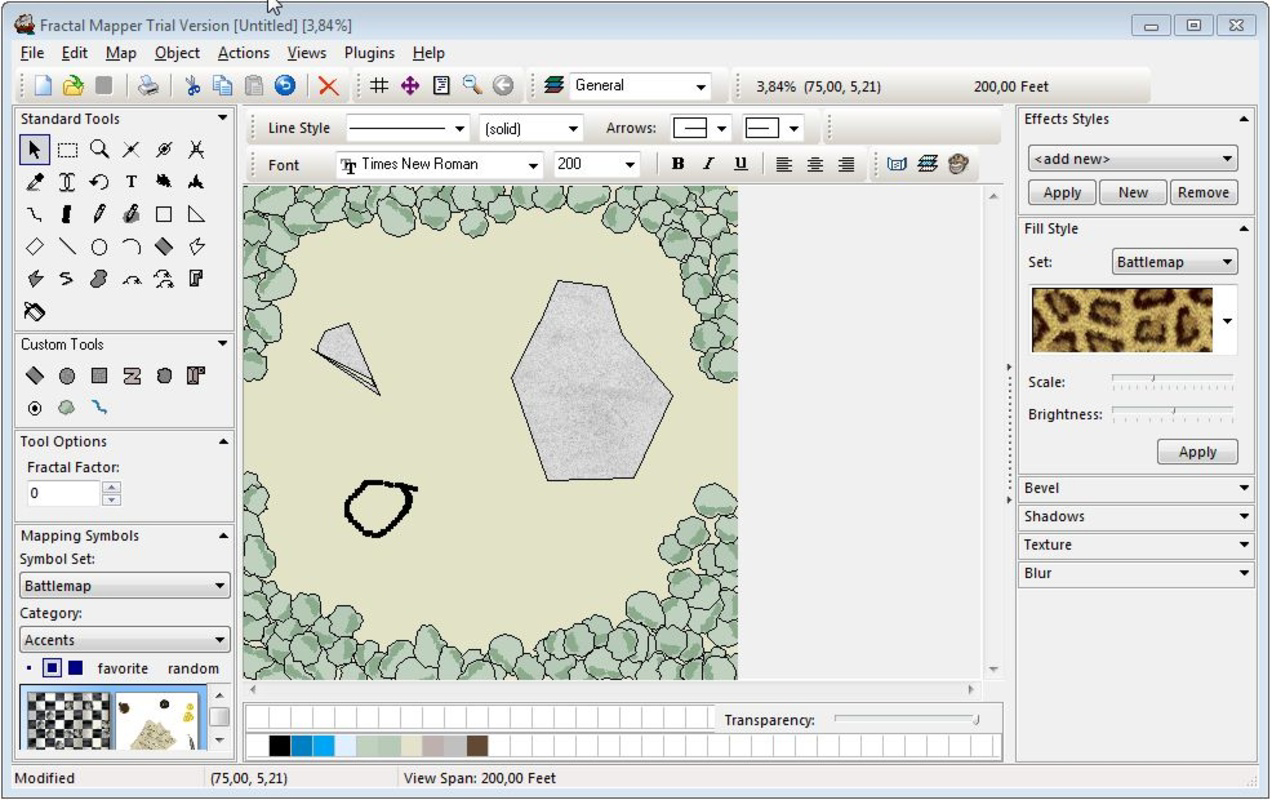Image resolution: width=1272 pixels, height=800 pixels.
Task: Open the Actions menu
Action: pos(243,53)
